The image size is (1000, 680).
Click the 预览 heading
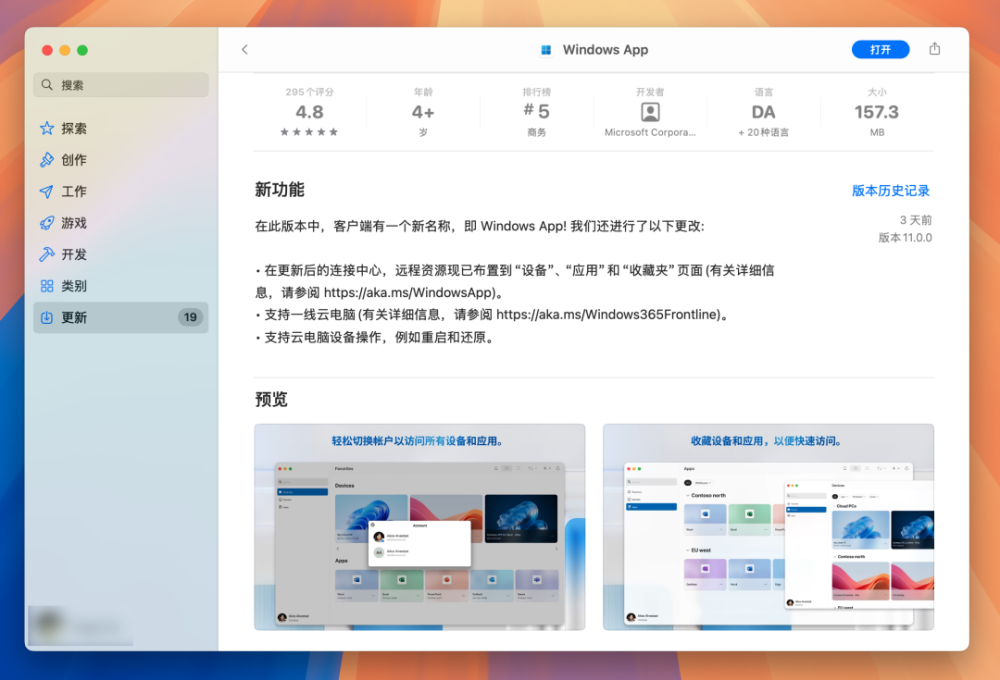[x=271, y=399]
